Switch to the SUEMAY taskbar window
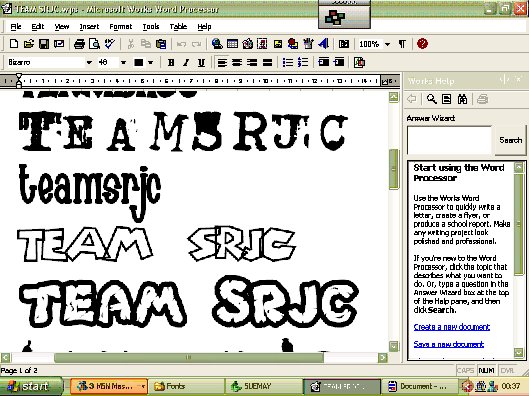The height and width of the screenshot is (396, 529). pos(263,386)
